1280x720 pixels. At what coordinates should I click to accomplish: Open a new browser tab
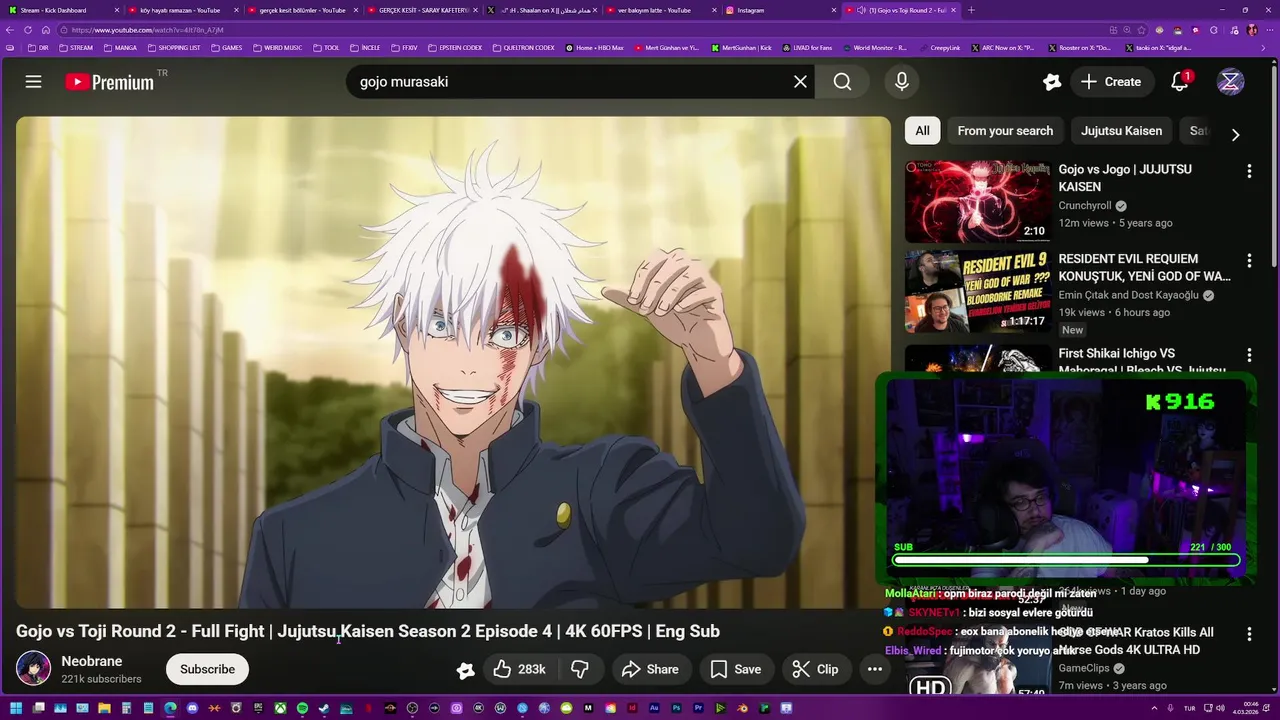[x=971, y=10]
